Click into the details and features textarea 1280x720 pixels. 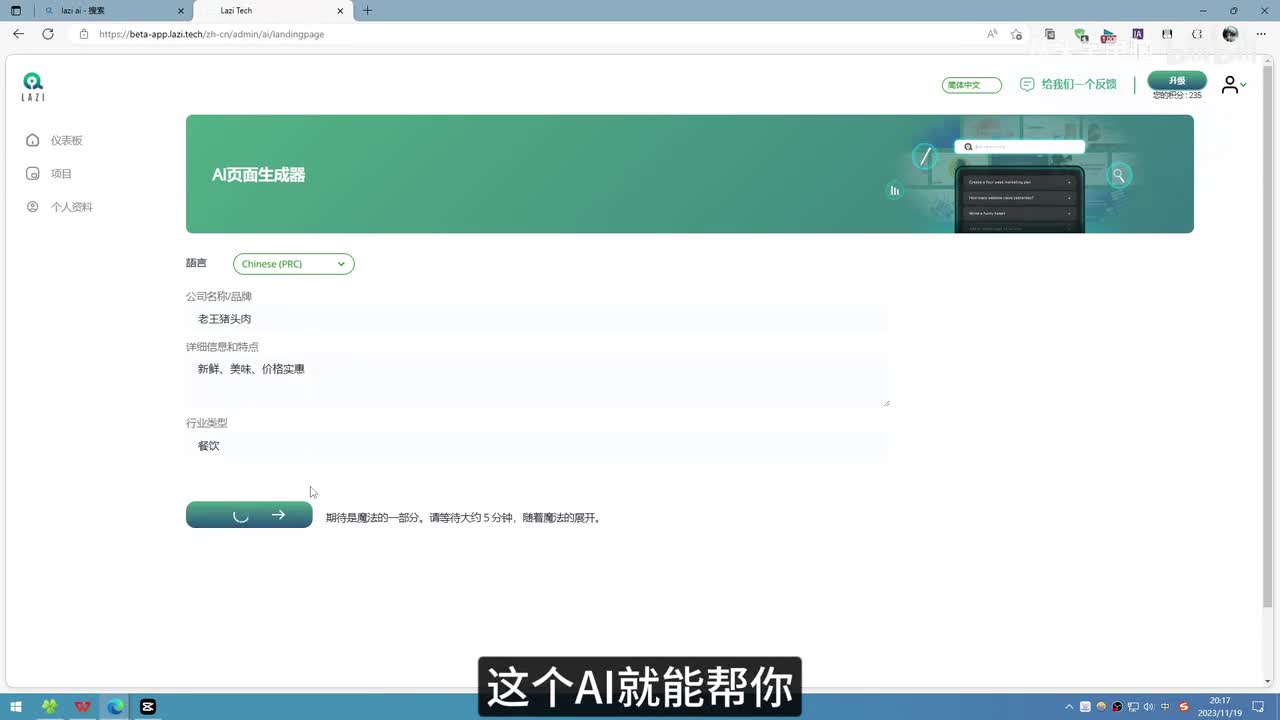(537, 381)
